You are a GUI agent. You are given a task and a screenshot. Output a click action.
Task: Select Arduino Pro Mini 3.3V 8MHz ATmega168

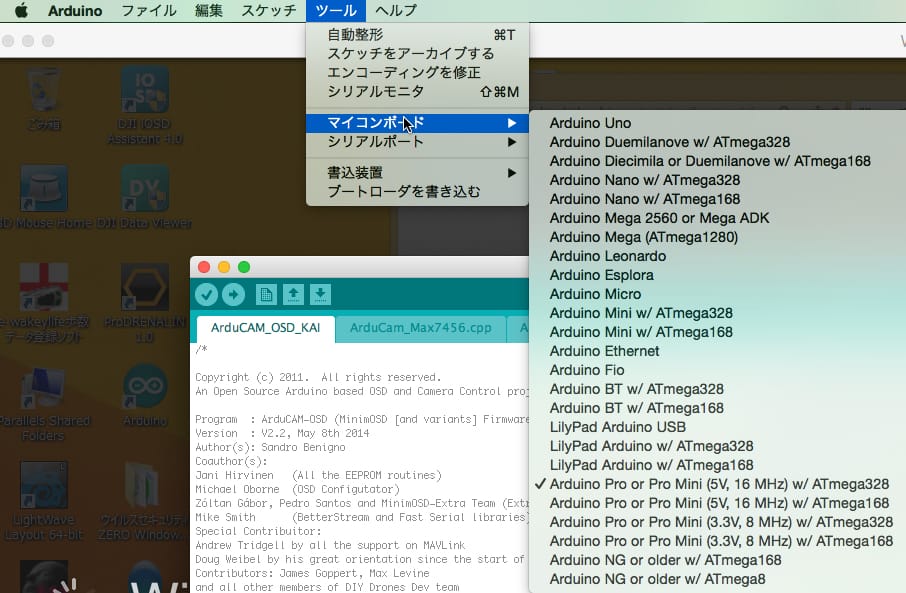[721, 541]
